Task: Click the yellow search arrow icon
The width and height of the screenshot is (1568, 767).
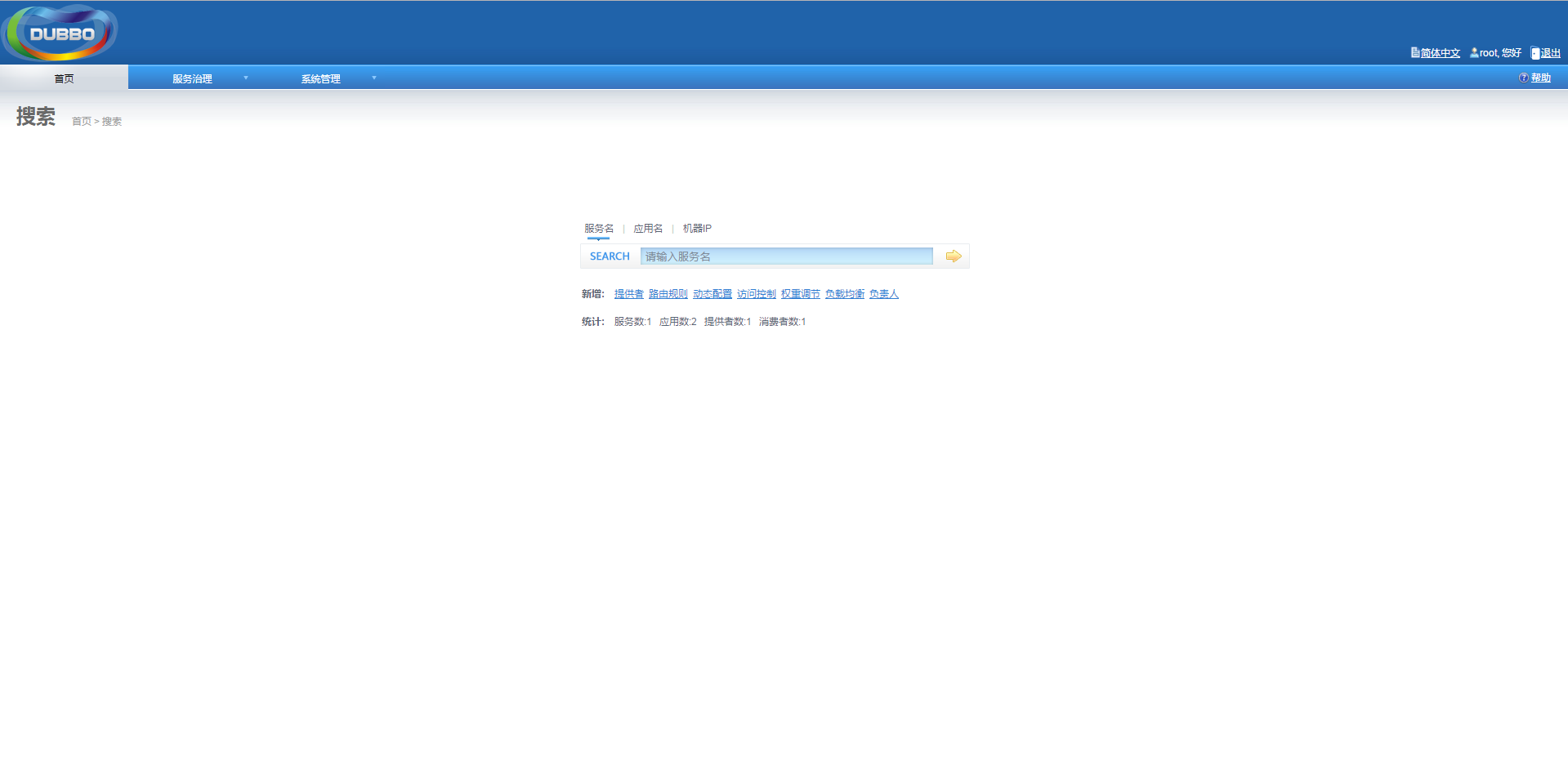Action: tap(953, 256)
